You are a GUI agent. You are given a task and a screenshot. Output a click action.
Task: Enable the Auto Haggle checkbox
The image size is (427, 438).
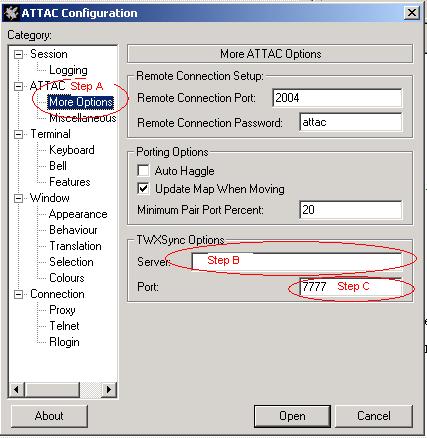point(143,170)
